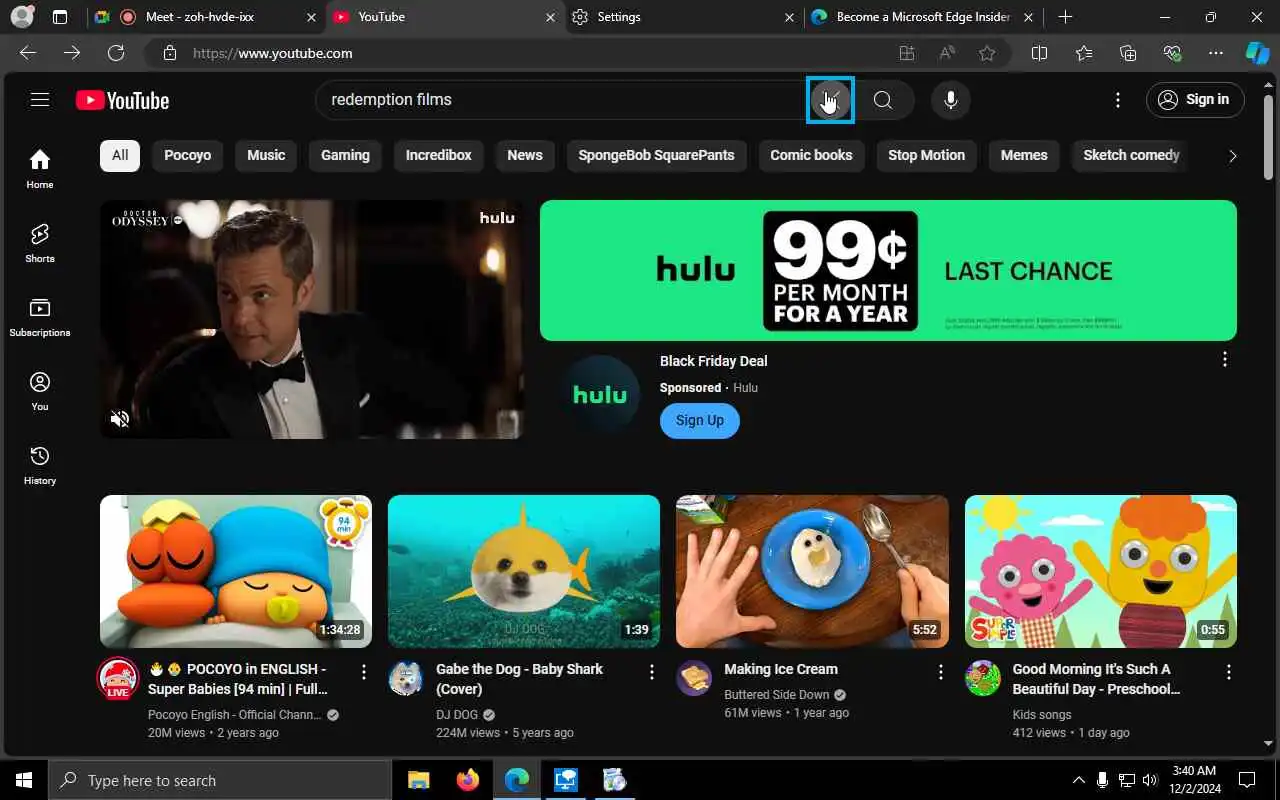The height and width of the screenshot is (800, 1280).
Task: Open Making Ice Cream video title
Action: (781, 669)
